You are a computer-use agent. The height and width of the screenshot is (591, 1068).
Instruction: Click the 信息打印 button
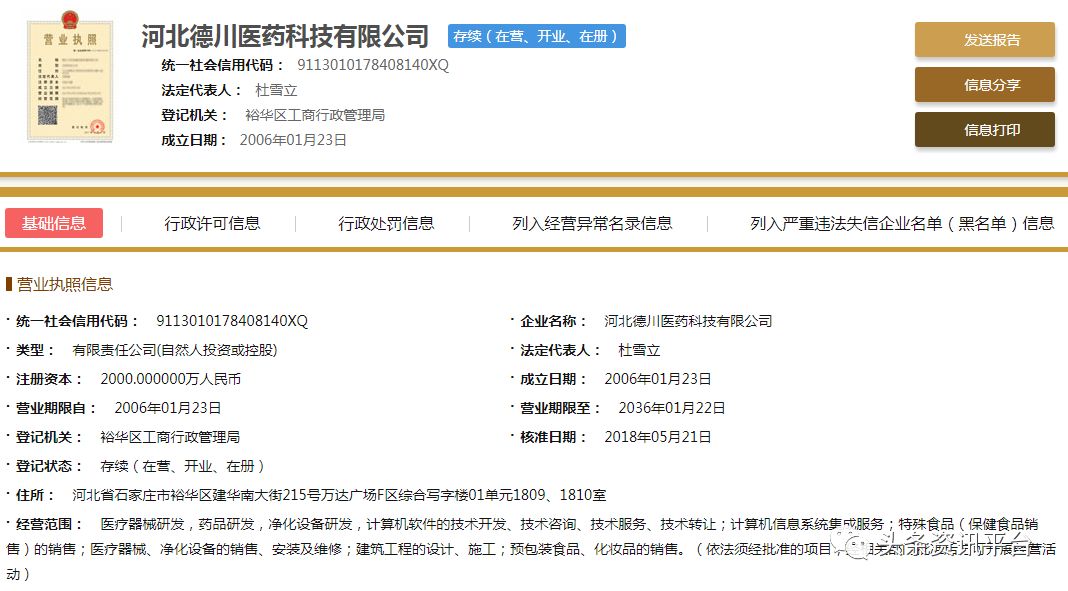[x=984, y=130]
